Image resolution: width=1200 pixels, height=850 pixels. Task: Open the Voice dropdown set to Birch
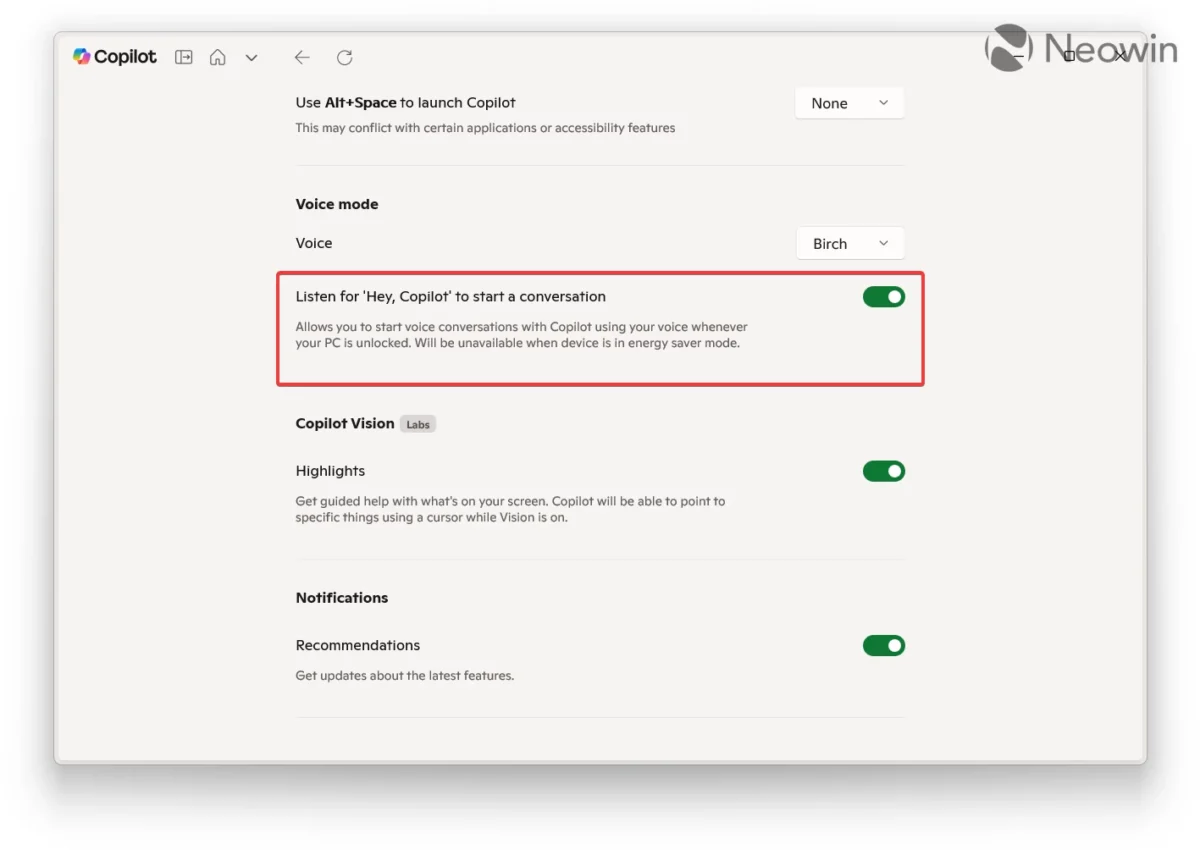point(850,244)
